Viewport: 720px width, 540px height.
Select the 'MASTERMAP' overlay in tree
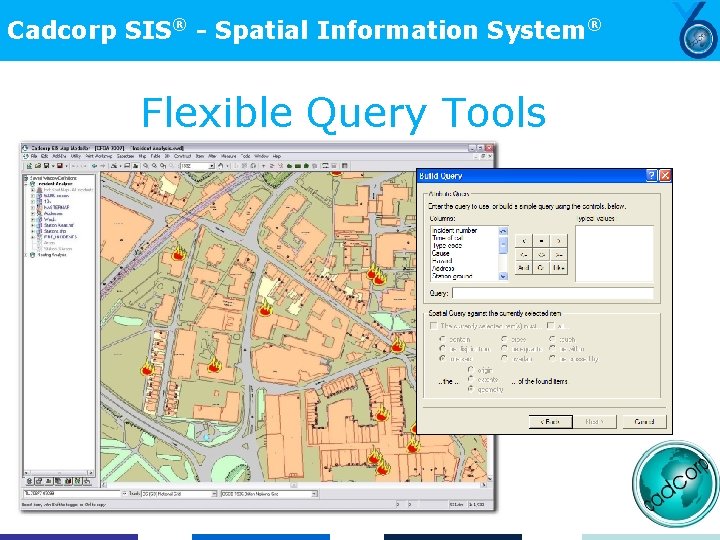[56, 208]
